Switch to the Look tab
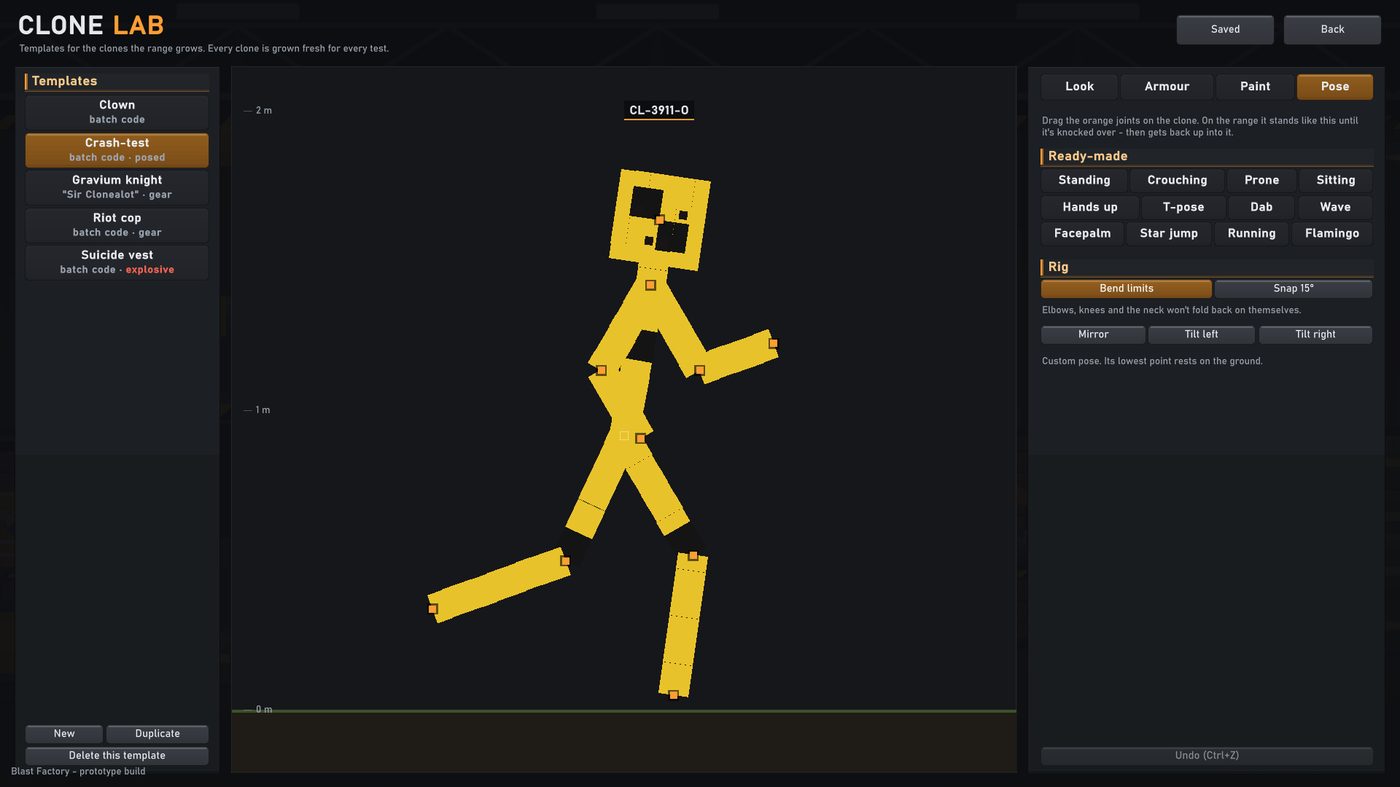The image size is (1400, 787). 1079,87
